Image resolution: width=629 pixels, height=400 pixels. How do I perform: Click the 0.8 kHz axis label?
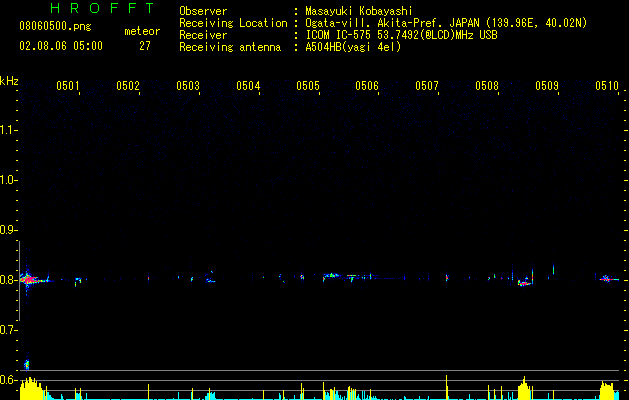(8, 280)
